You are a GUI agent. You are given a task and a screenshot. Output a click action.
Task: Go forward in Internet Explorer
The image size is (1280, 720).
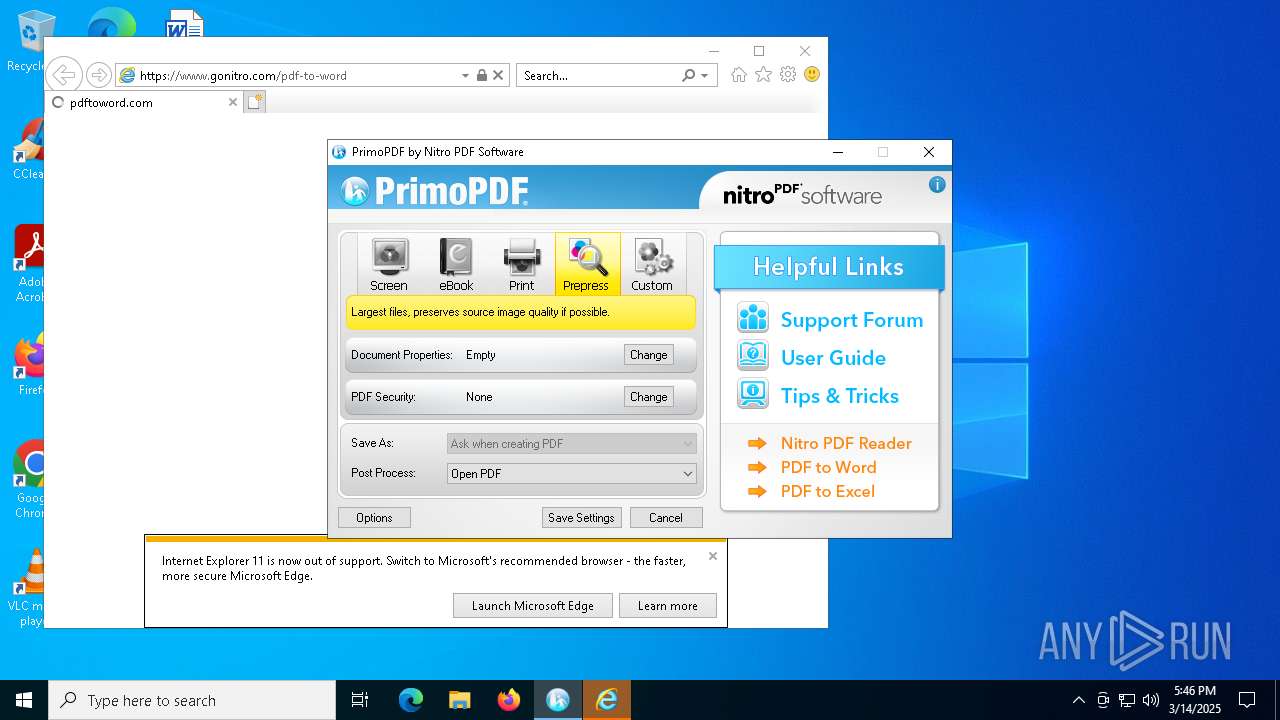coord(98,75)
